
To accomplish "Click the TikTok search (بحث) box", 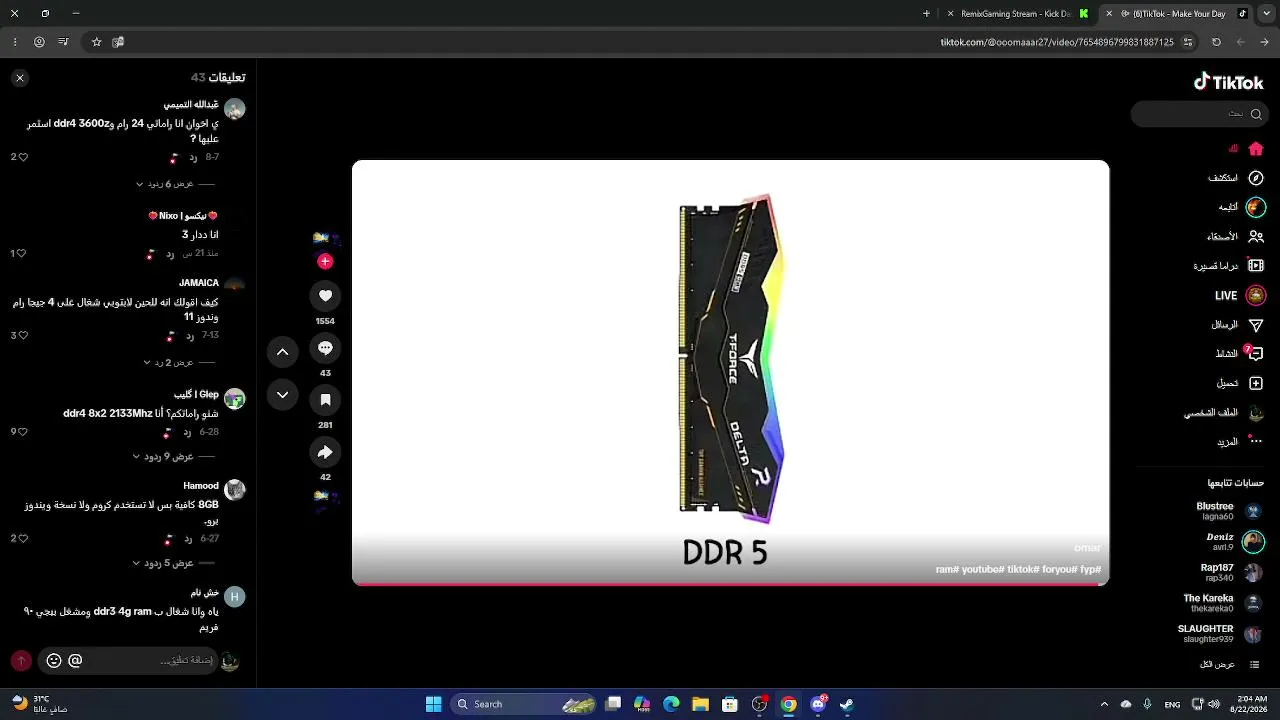I will [1198, 114].
